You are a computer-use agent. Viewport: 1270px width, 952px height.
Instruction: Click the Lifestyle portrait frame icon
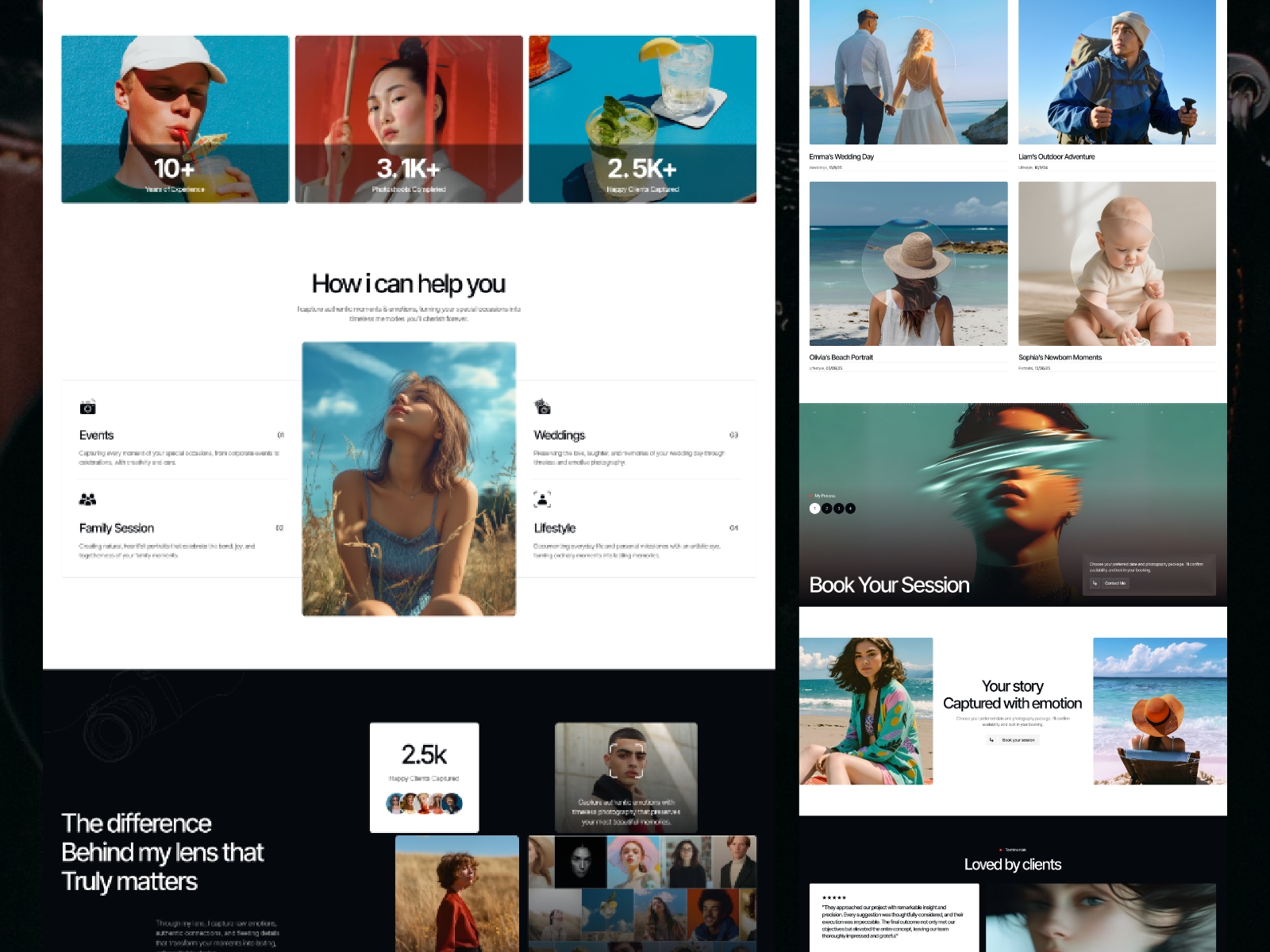point(542,499)
